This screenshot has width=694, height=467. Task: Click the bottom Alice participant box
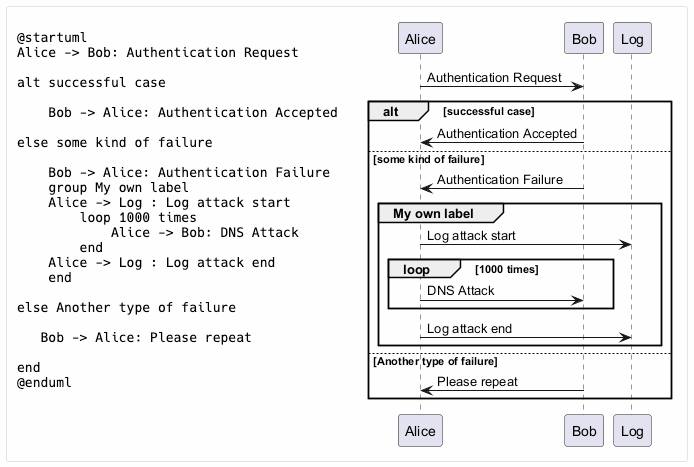[420, 430]
